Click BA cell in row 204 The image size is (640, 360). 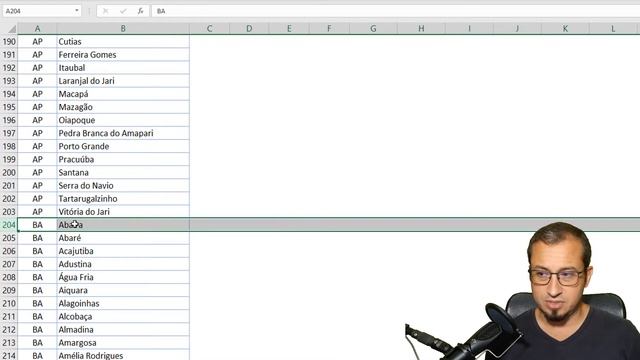point(37,225)
